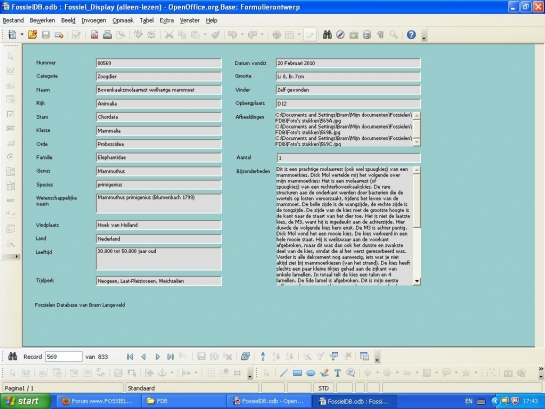The image size is (545, 409).
Task: Click 'Fossielen Database van Bram Langeveld' label
Action: click(x=80, y=305)
